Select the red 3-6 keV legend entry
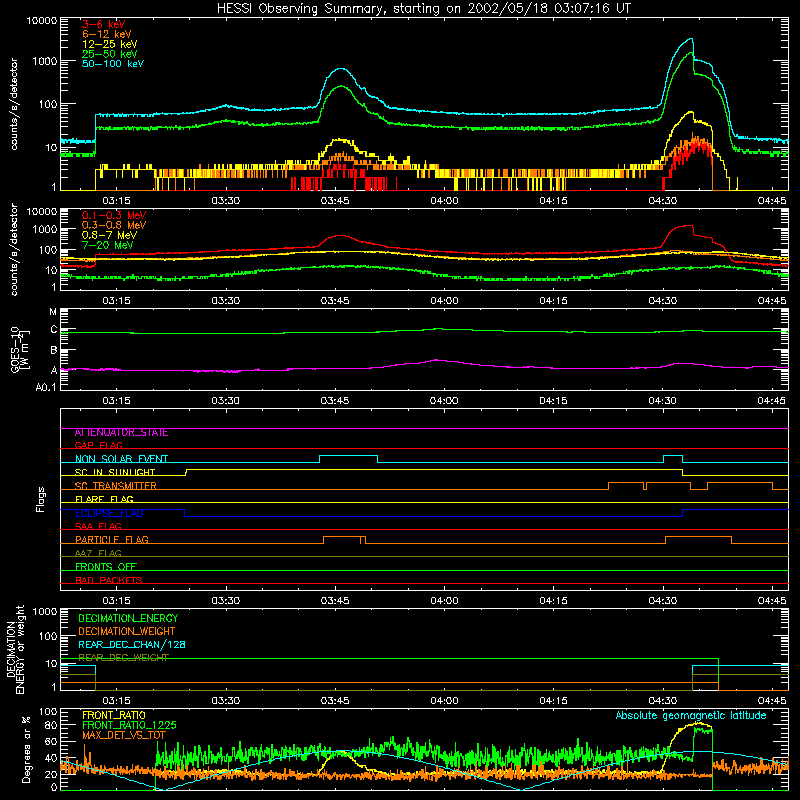This screenshot has height=800, width=800. (x=104, y=24)
